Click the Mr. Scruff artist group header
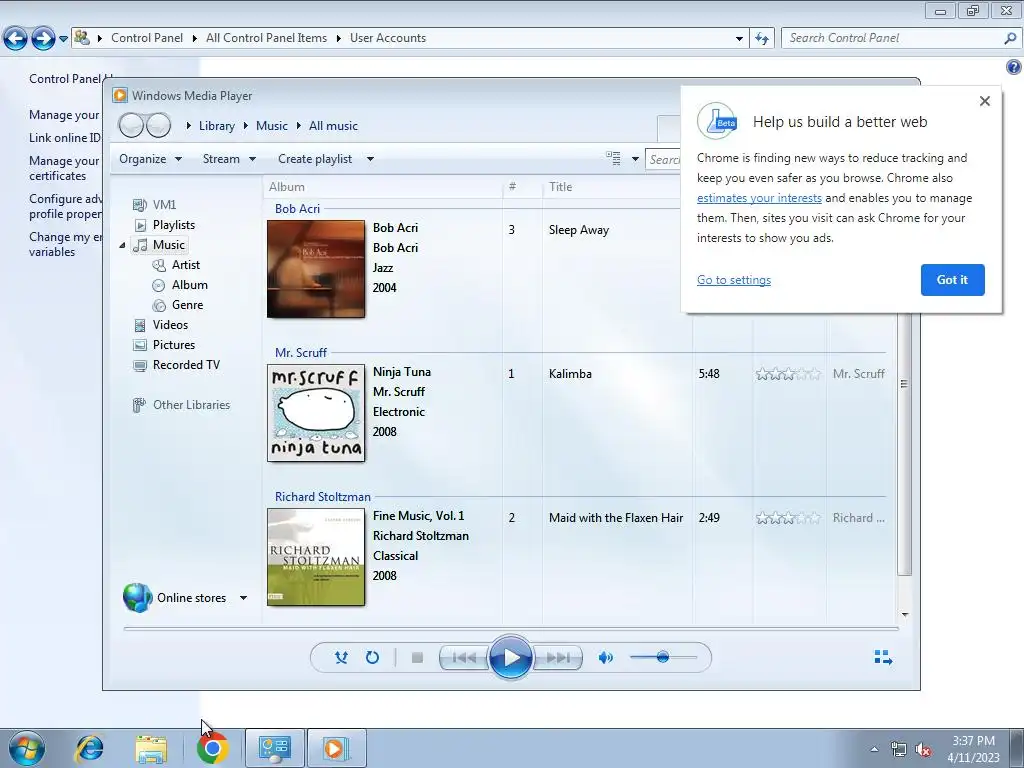This screenshot has width=1024, height=768. tap(300, 353)
